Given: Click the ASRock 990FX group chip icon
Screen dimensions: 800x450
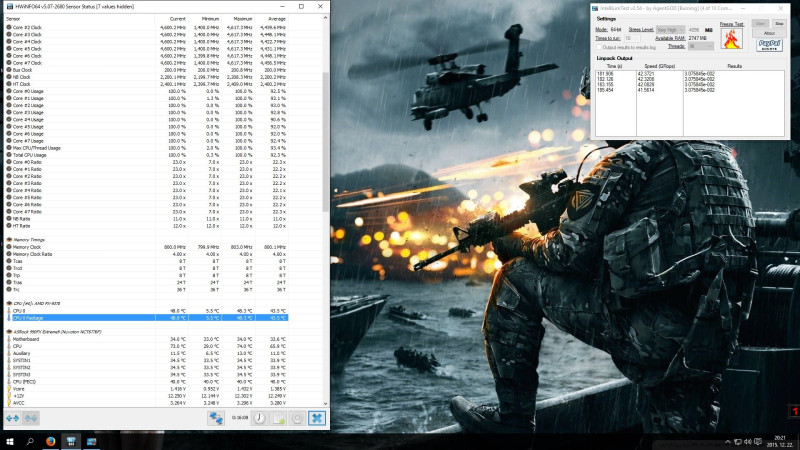Looking at the screenshot, I should click(x=9, y=332).
